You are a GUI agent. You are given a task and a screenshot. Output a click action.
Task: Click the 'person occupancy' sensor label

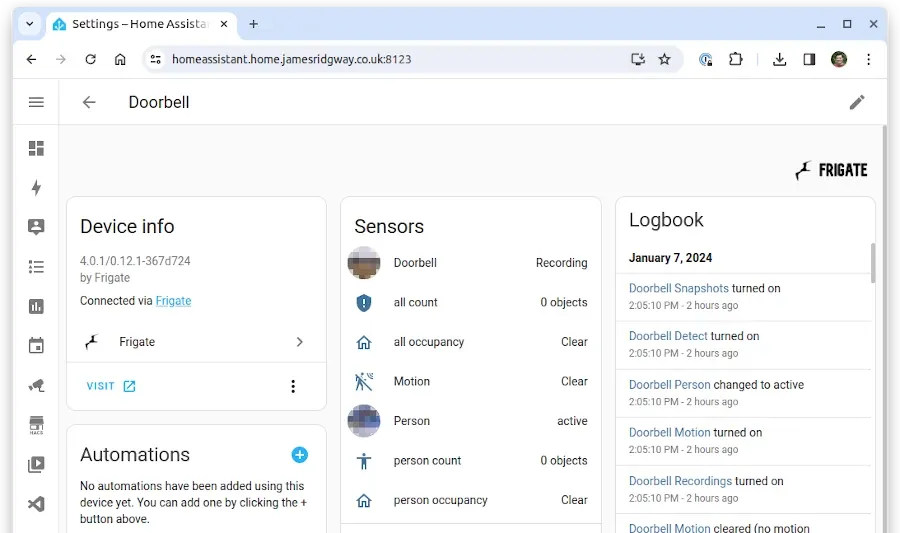[440, 500]
